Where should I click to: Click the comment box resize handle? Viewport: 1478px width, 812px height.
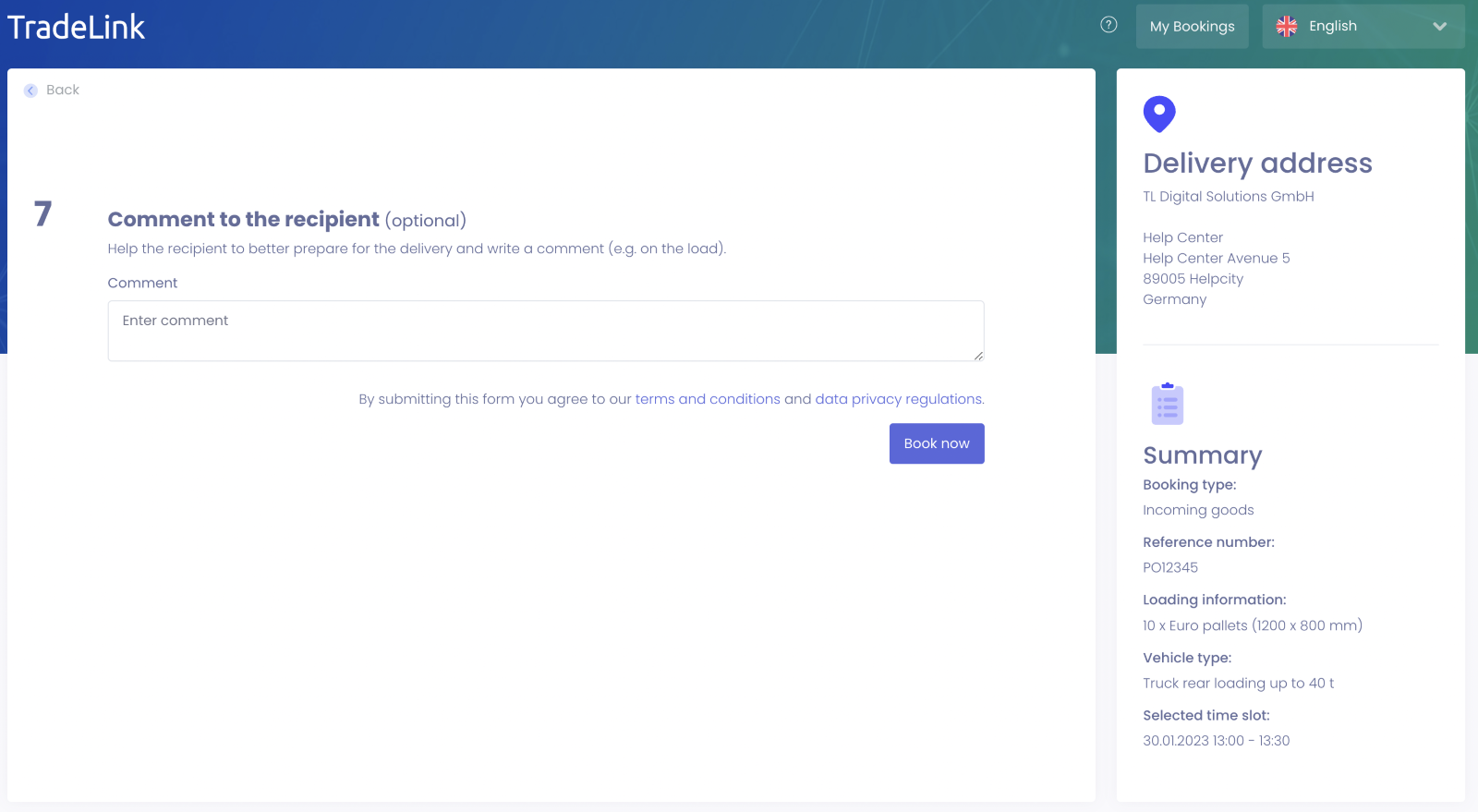pos(978,356)
